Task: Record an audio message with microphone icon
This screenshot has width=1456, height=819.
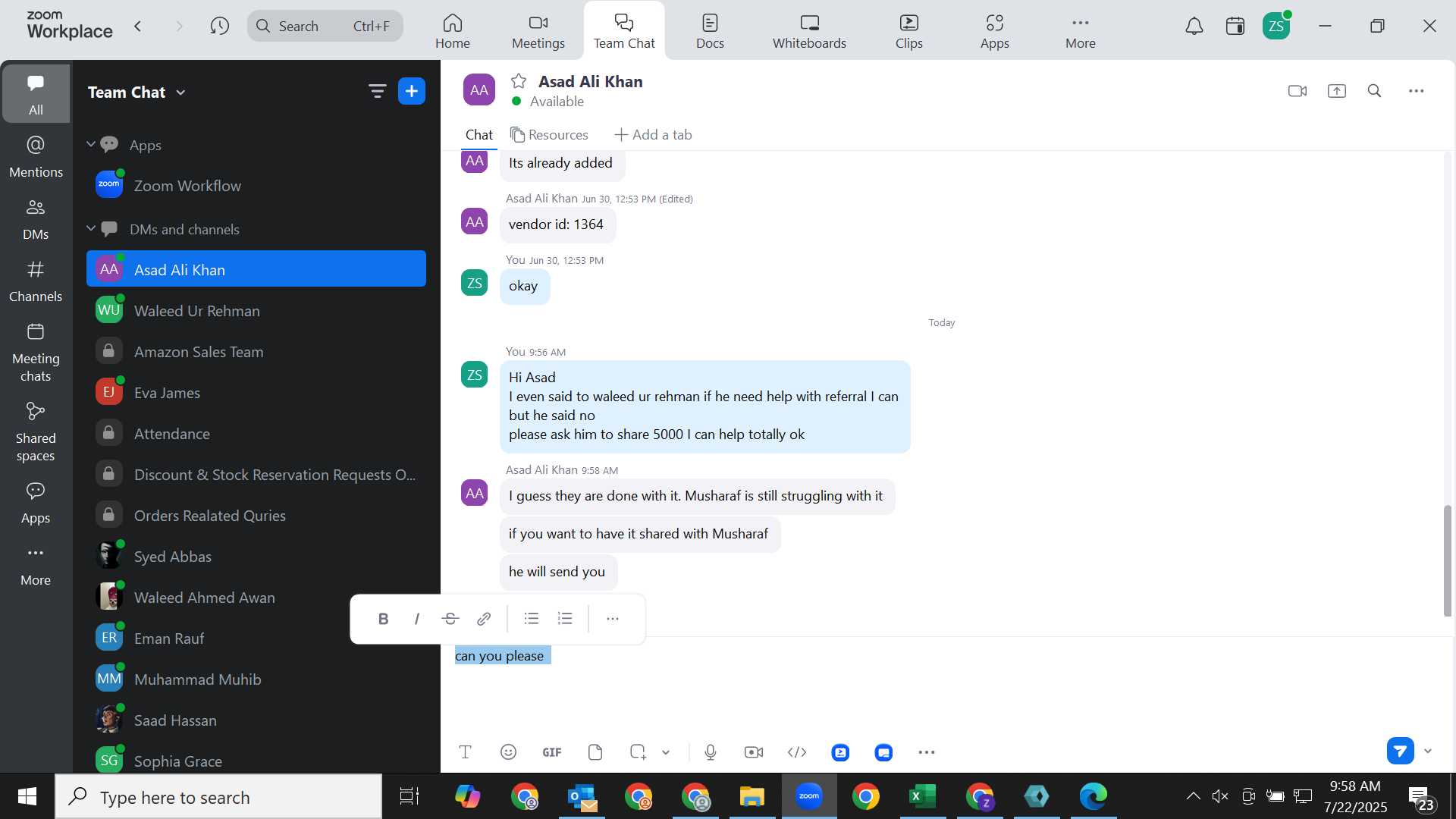Action: [710, 752]
